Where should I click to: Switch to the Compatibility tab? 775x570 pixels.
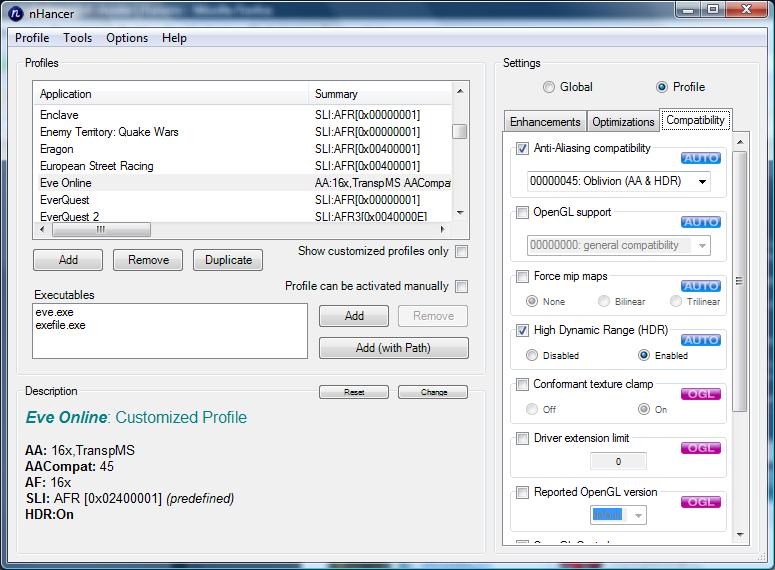tap(695, 120)
